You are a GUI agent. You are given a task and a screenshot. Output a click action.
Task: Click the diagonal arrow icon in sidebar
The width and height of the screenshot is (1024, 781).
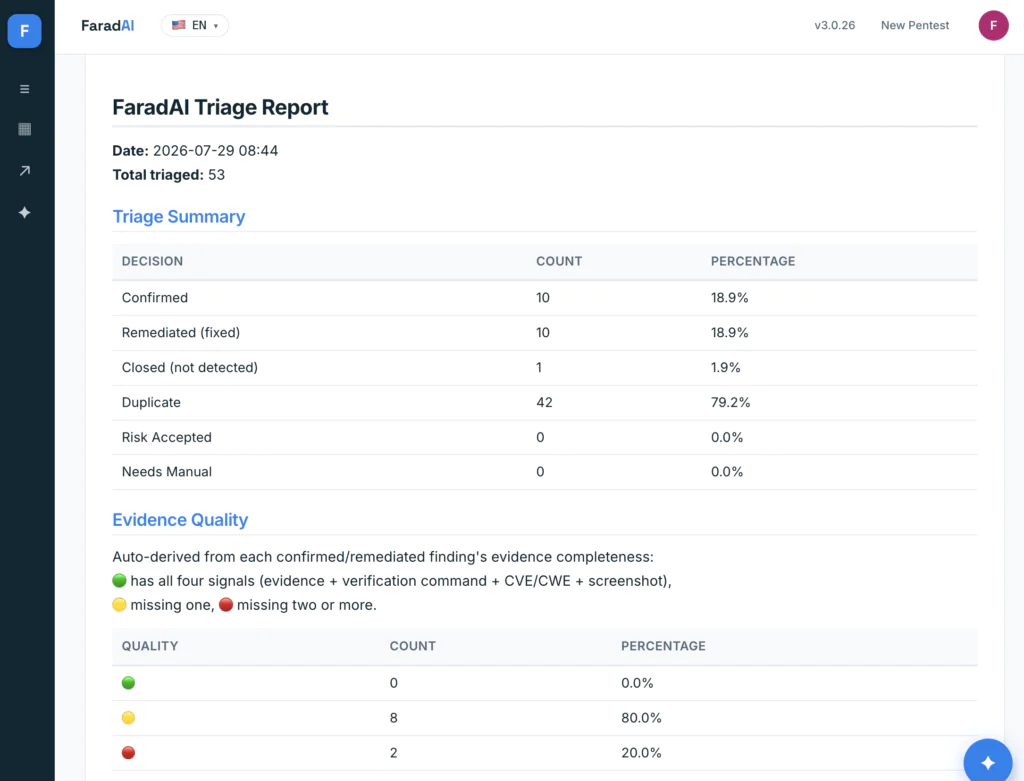tap(25, 170)
